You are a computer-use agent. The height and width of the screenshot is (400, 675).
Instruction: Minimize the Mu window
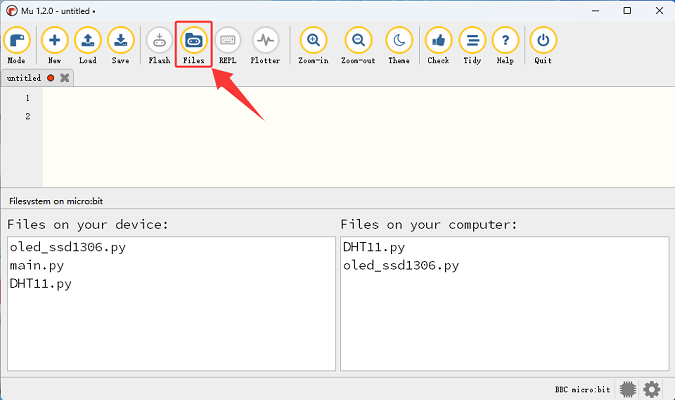click(595, 11)
